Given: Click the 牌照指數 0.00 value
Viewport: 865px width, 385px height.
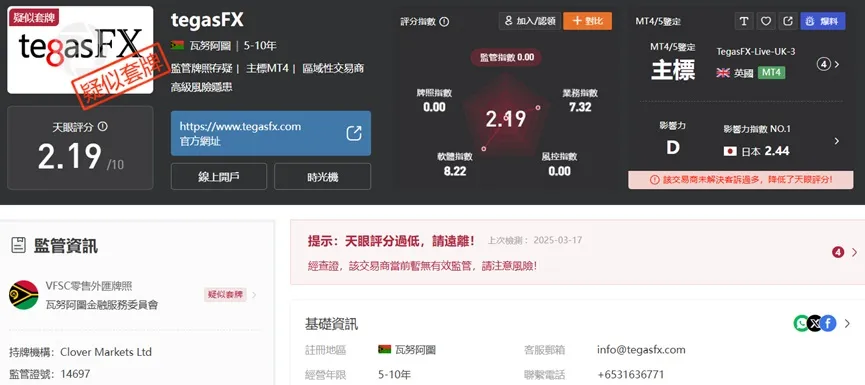Looking at the screenshot, I should 434,107.
